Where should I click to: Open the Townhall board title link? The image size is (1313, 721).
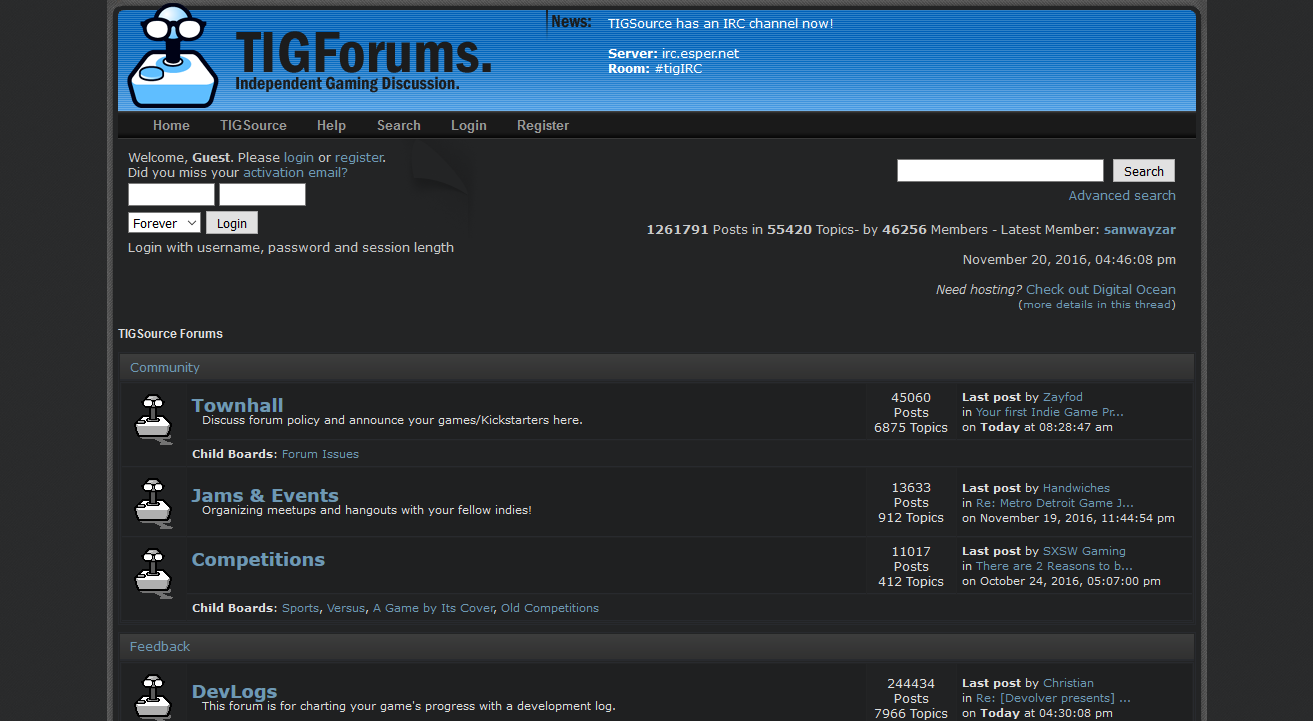coord(237,405)
